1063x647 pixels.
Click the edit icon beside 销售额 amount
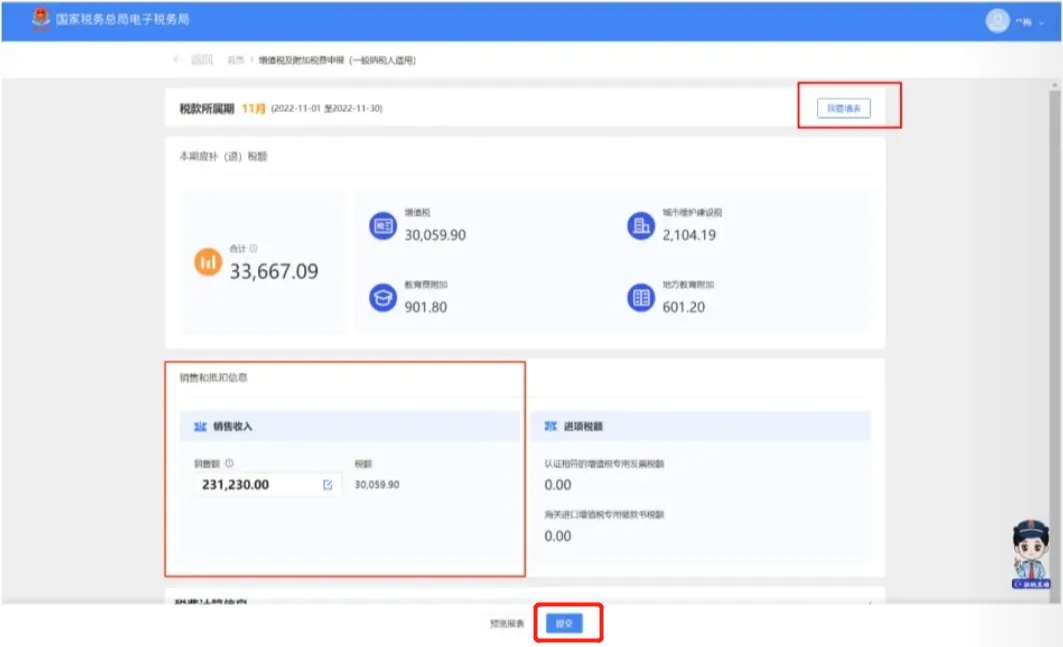pos(327,485)
